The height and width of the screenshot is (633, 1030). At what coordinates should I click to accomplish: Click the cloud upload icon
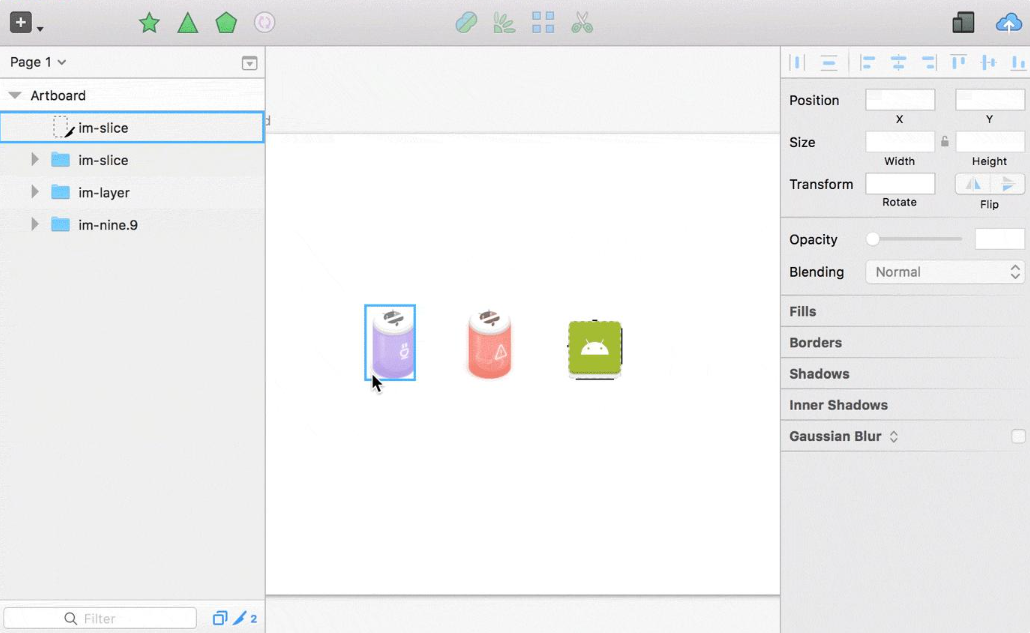coord(1008,24)
